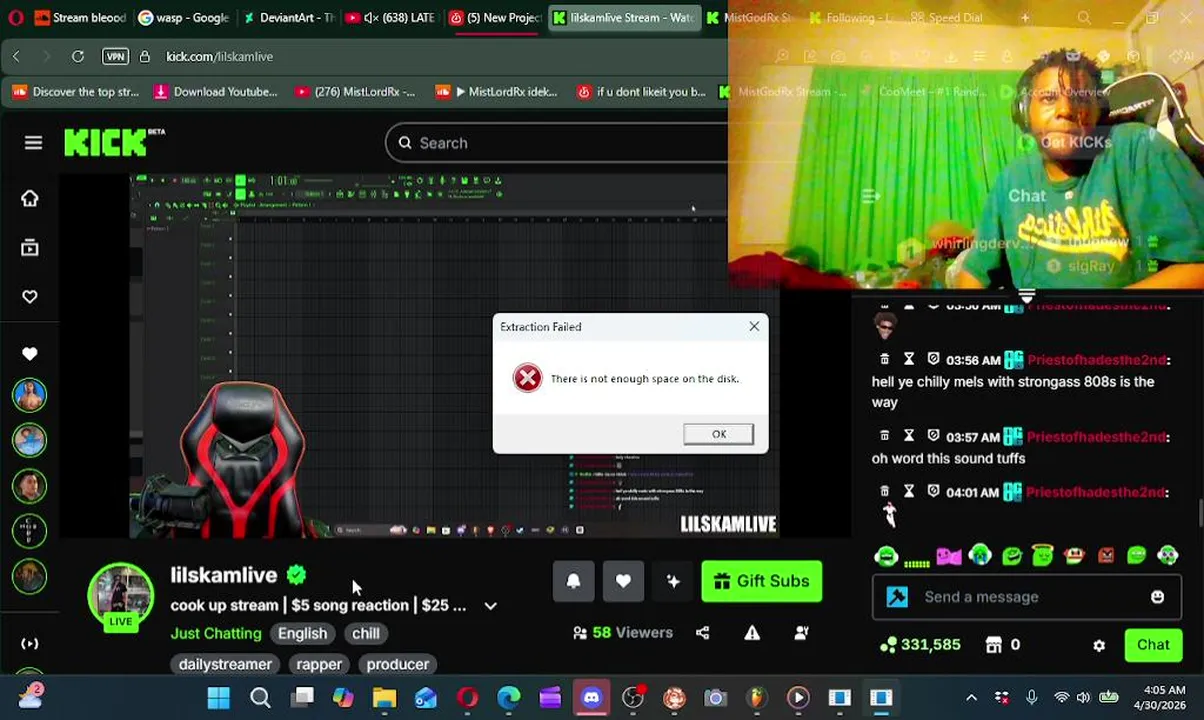Open MistLordRx idek... bookmark
Screen dimensions: 1204x720
coord(497,92)
